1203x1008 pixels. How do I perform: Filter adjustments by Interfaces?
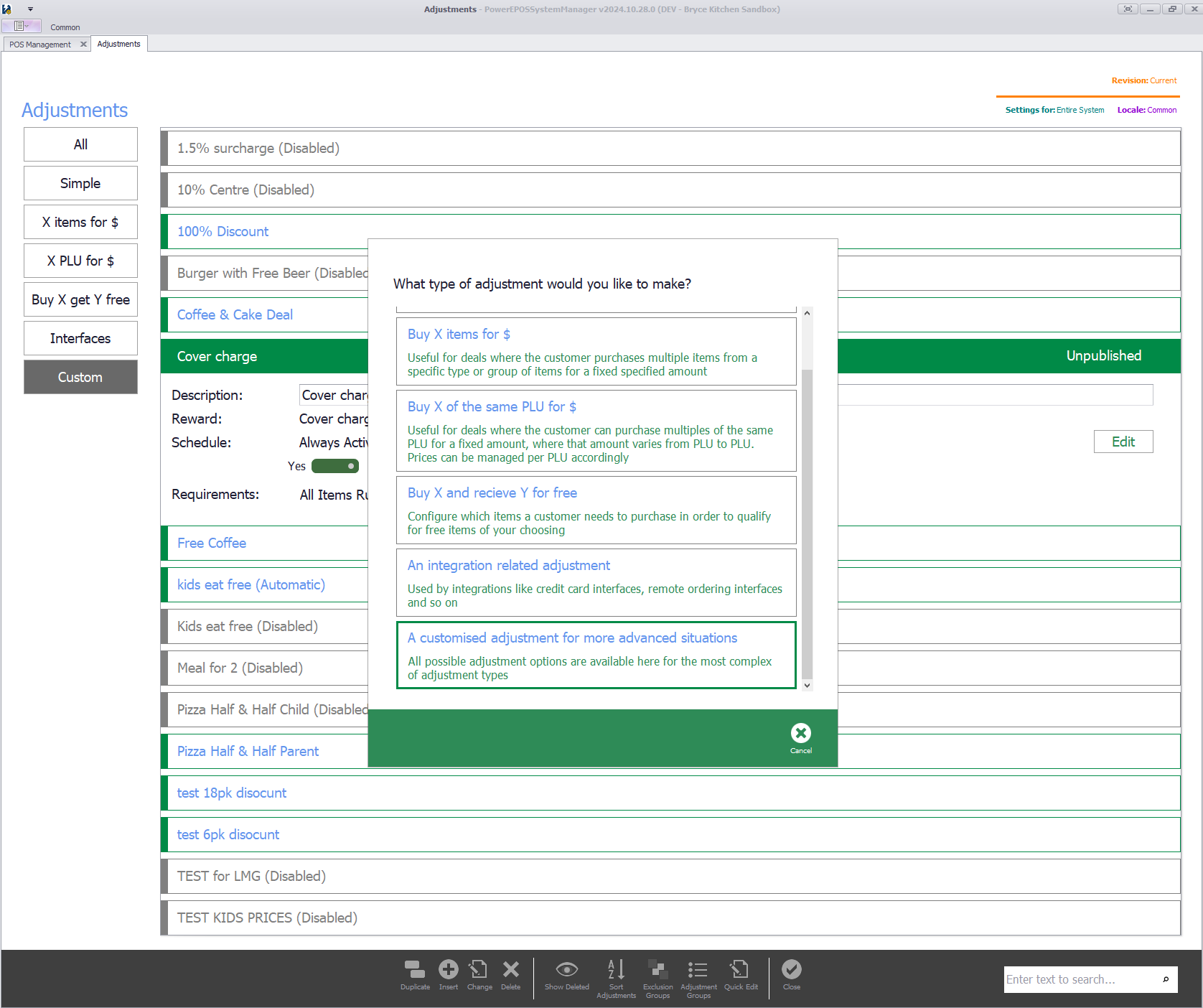(80, 338)
